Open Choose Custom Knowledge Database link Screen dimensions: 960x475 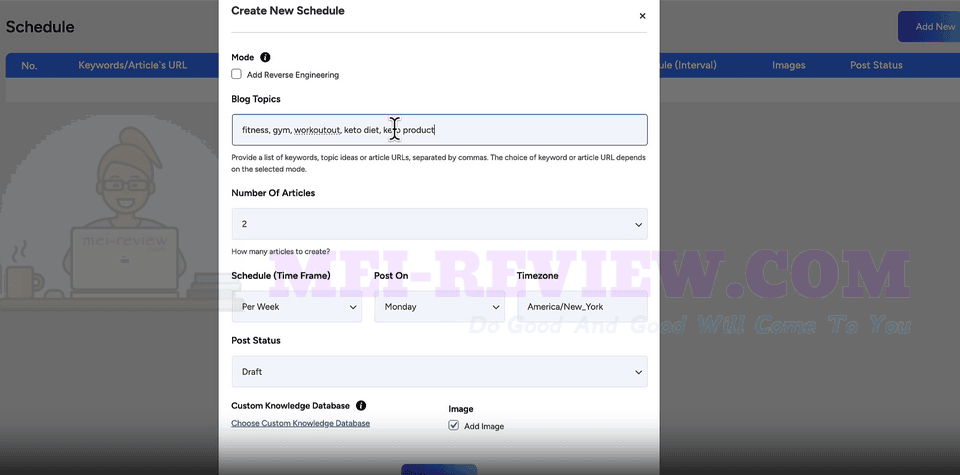click(301, 423)
